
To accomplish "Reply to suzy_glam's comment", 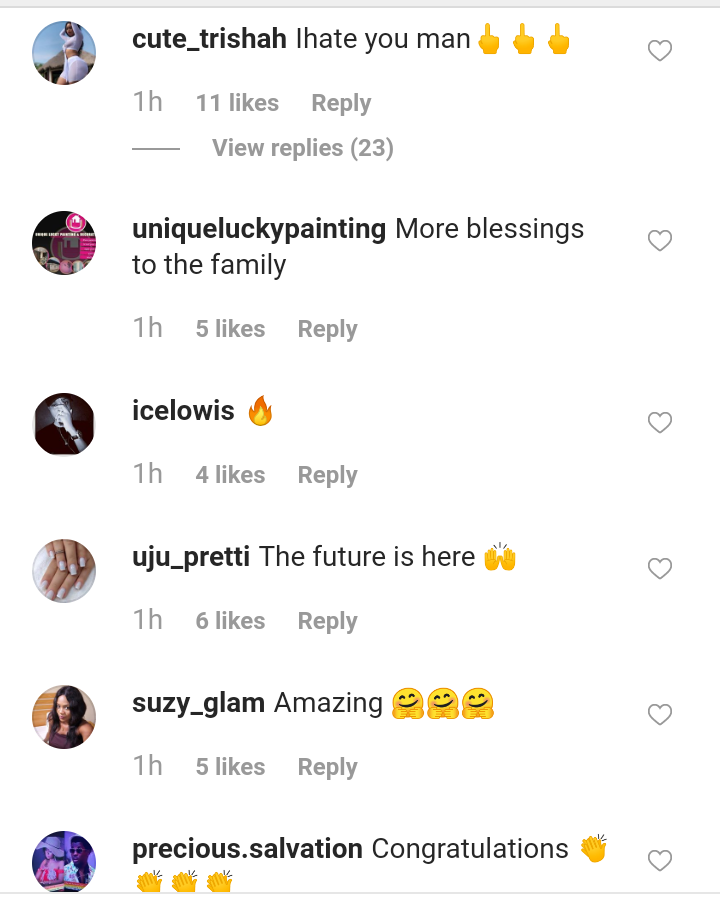I will coord(327,767).
